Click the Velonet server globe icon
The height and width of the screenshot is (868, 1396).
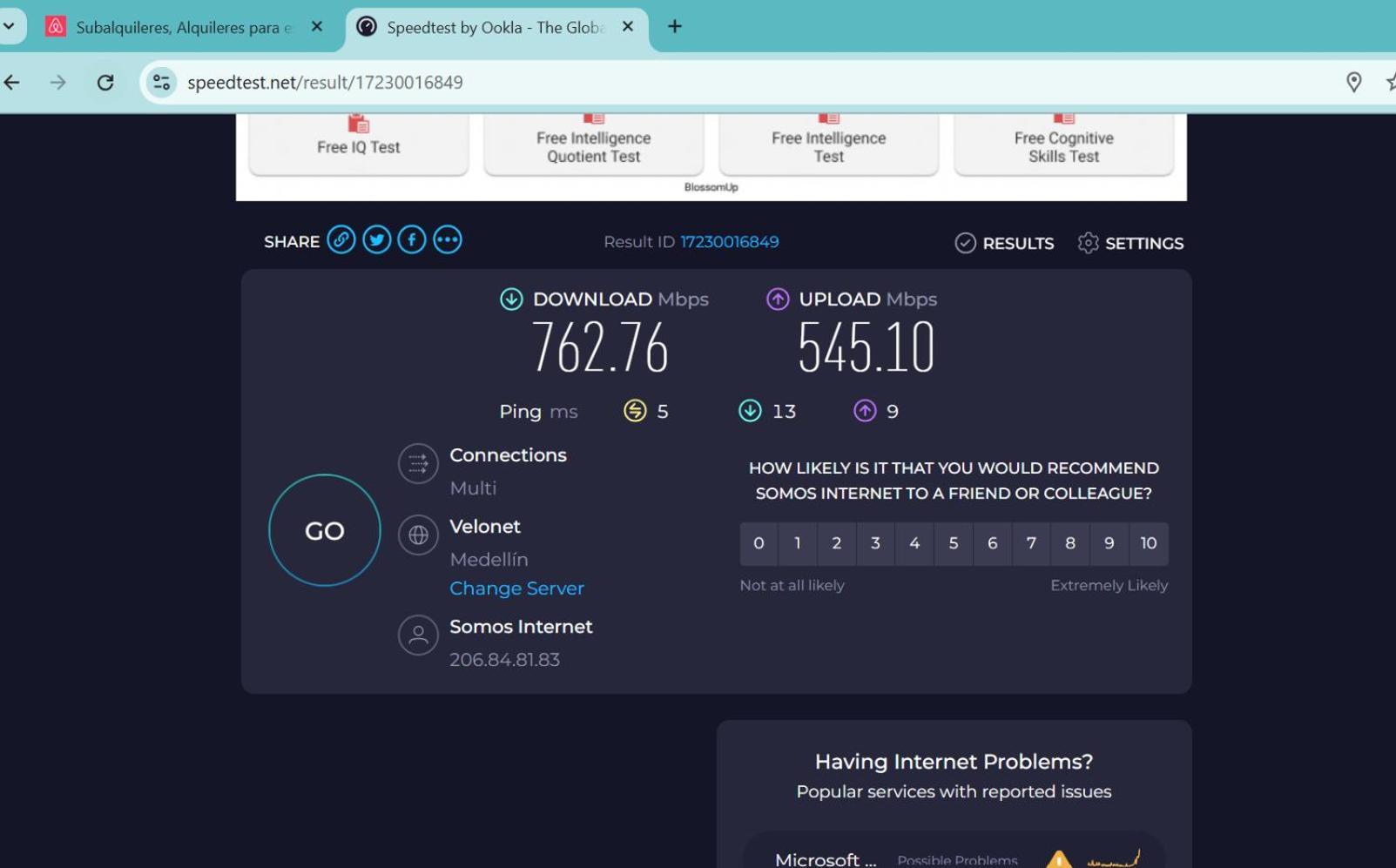418,535
